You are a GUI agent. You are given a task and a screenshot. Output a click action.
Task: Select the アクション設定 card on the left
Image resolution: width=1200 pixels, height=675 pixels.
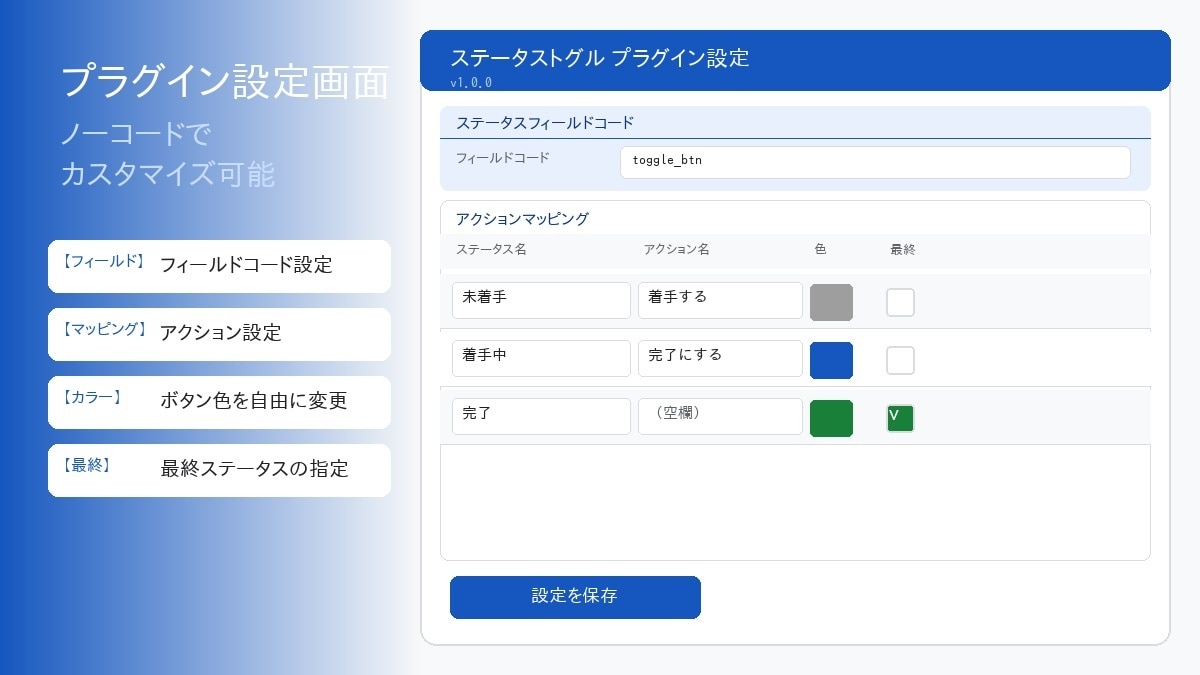pyautogui.click(x=219, y=334)
